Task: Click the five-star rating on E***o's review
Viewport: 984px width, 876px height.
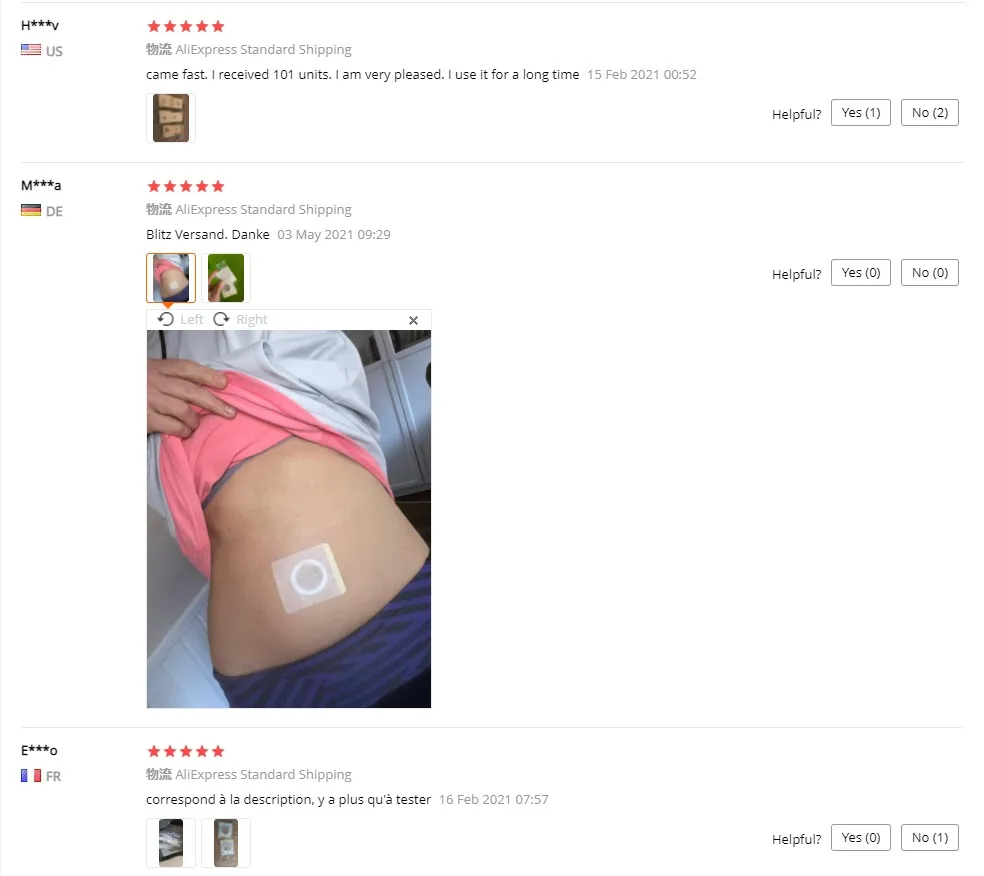Action: click(x=185, y=751)
